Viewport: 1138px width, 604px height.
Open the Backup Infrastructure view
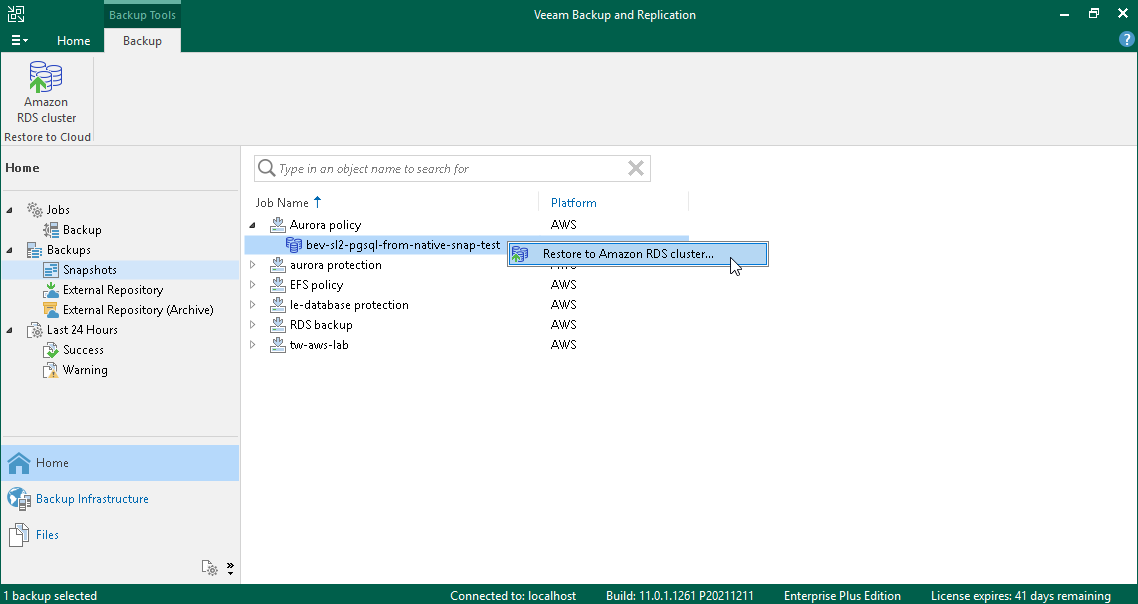point(120,499)
